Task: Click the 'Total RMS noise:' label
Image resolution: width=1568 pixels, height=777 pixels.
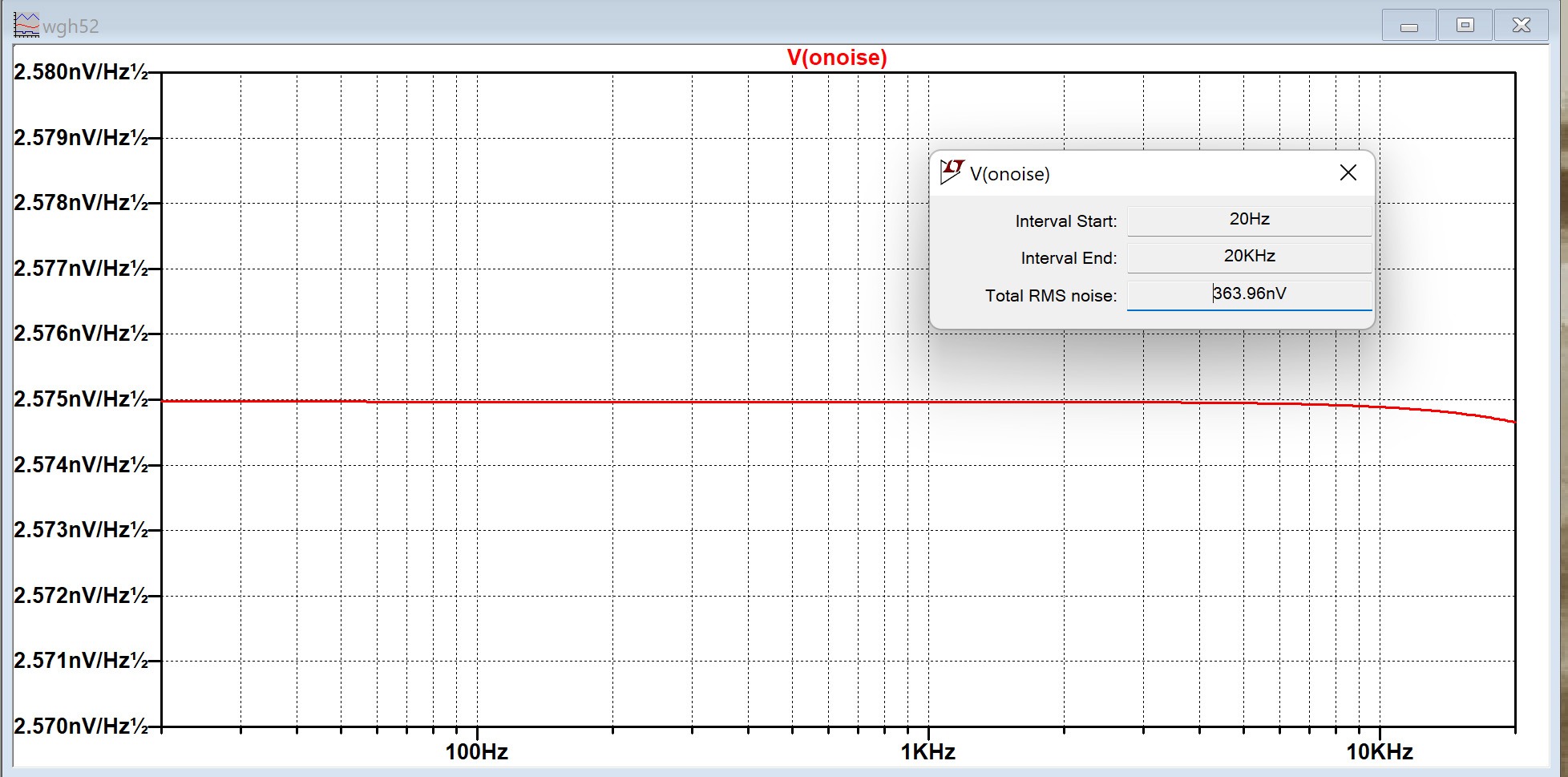Action: 1051,296
